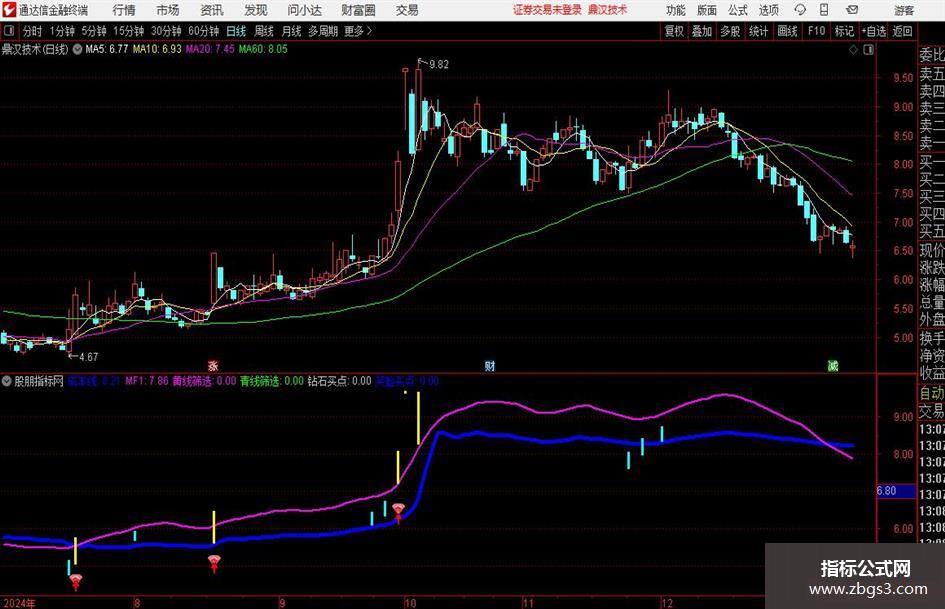Open the 市场 menu

point(168,10)
